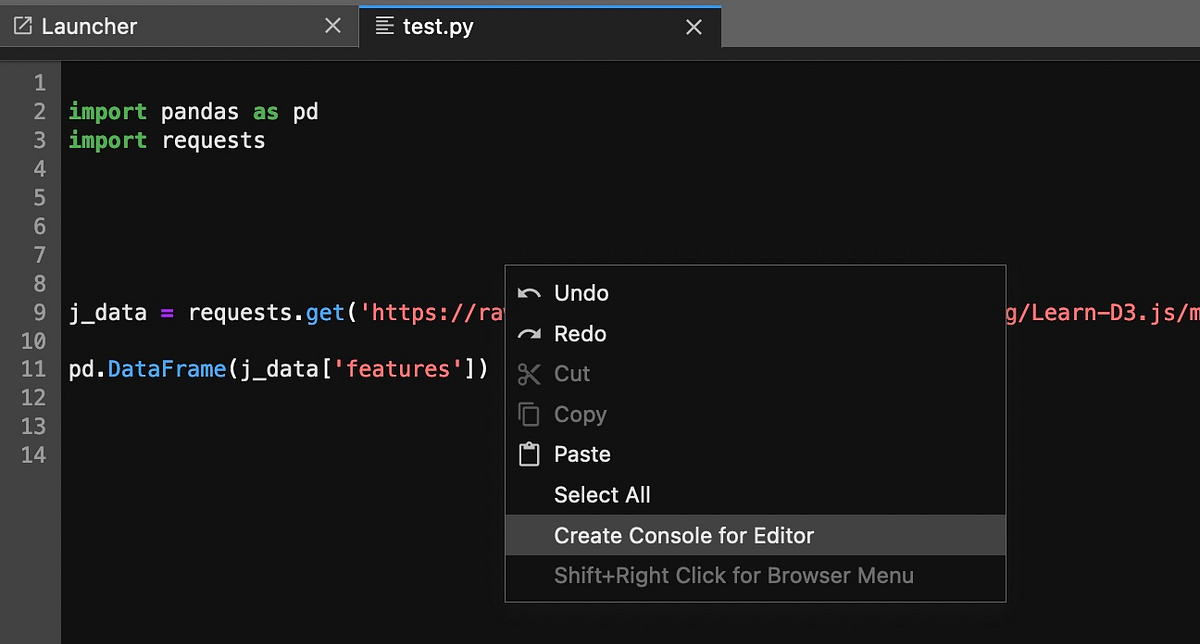Viewport: 1200px width, 644px height.
Task: Close the Launcher tab
Action: (333, 26)
